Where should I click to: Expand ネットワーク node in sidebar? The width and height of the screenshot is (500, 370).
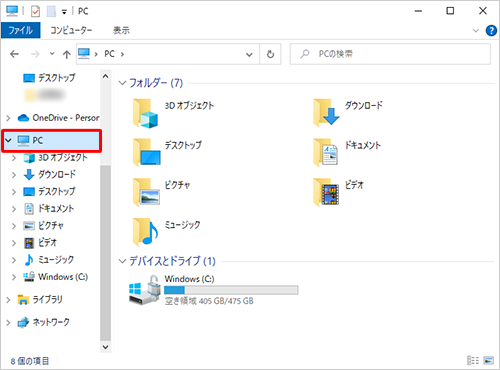pyautogui.click(x=8, y=323)
